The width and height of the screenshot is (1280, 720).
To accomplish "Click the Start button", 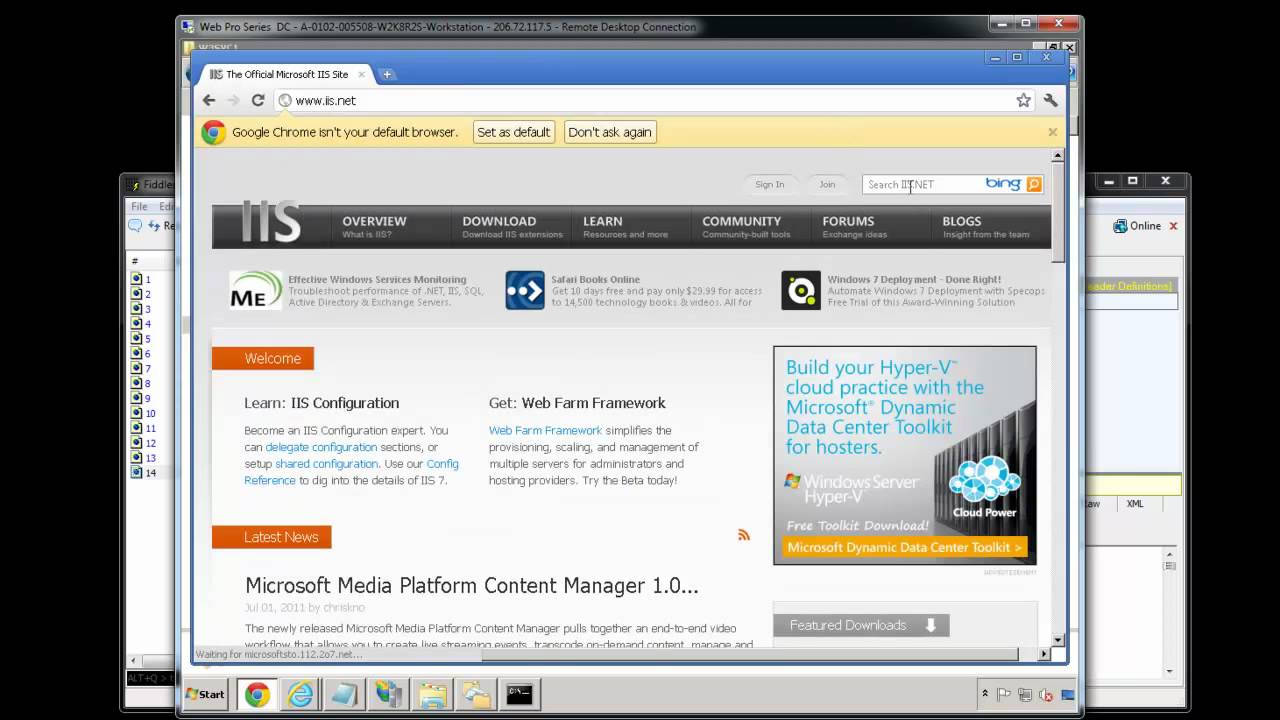I will [x=205, y=694].
